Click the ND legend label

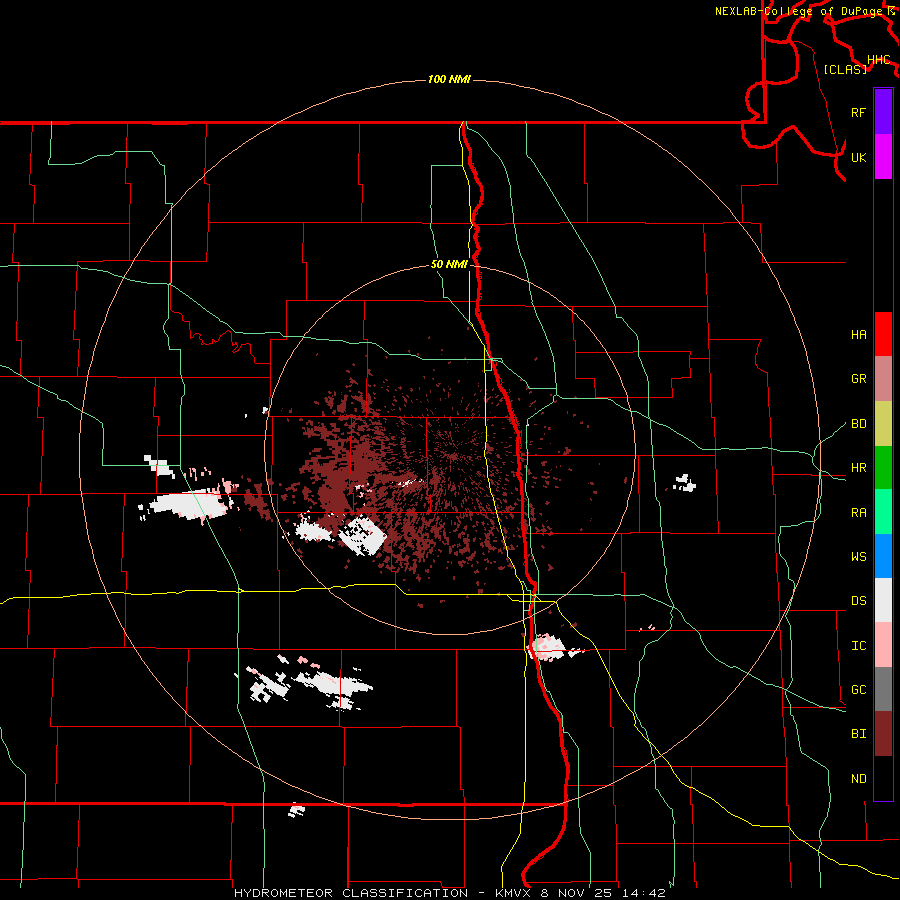click(x=858, y=779)
